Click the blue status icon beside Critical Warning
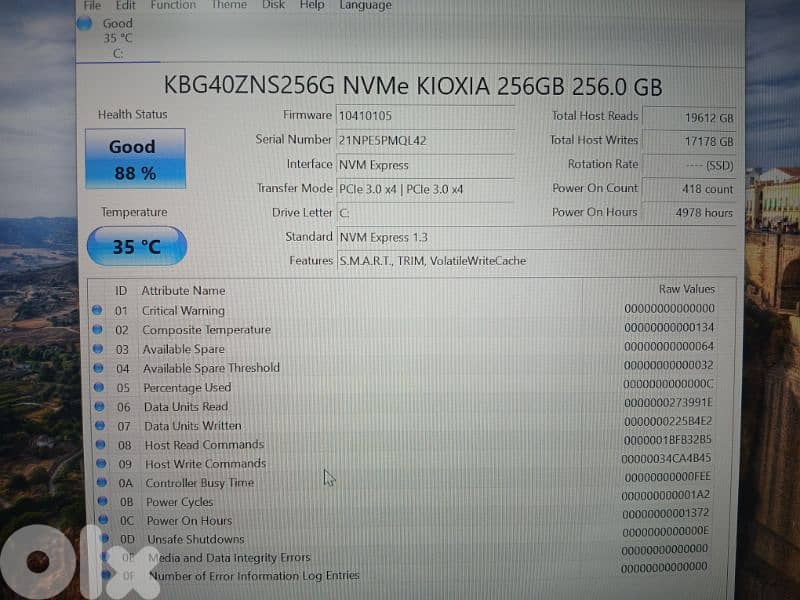The height and width of the screenshot is (600, 800). [97, 310]
